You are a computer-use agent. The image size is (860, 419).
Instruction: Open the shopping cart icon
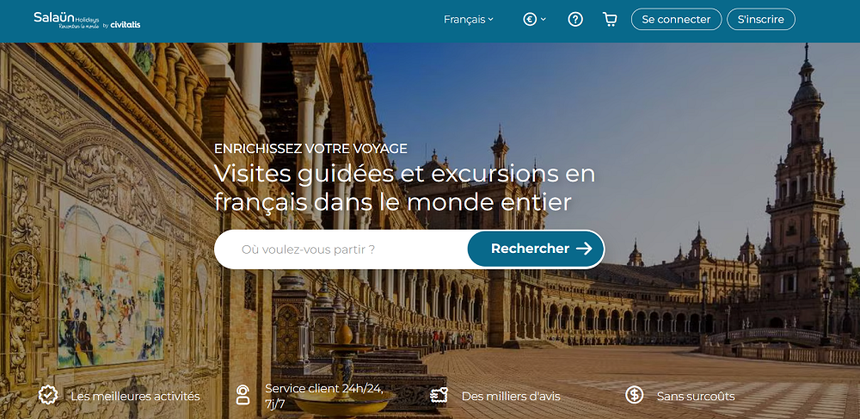point(609,20)
